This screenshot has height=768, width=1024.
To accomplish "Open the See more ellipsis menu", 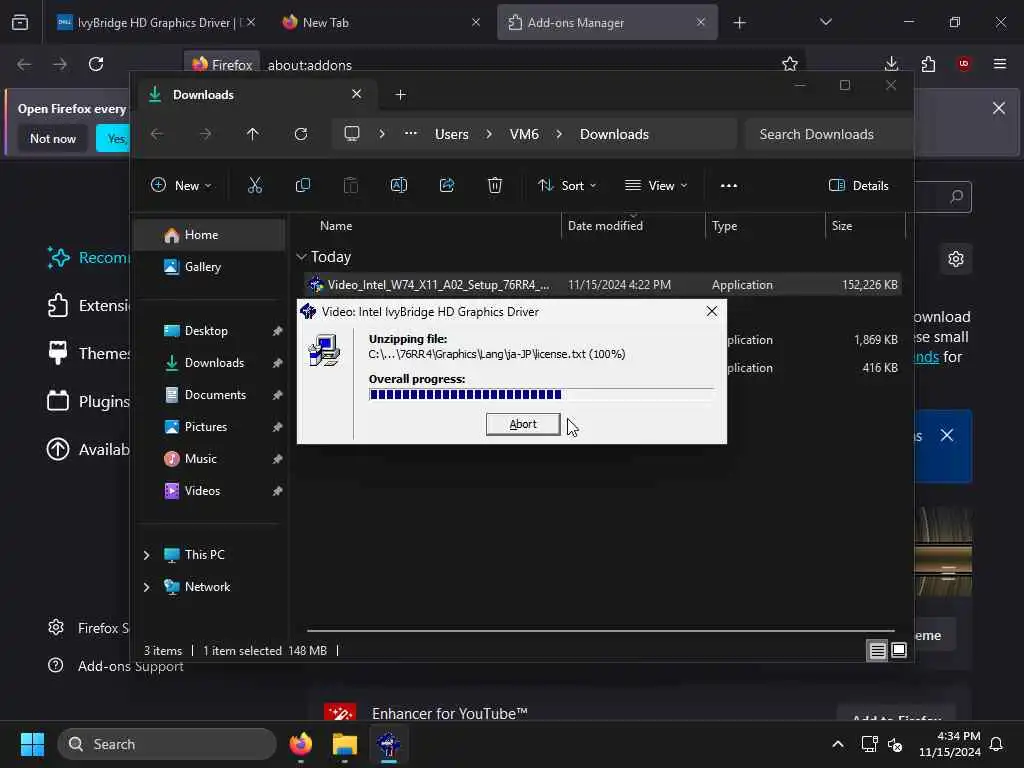I will tap(729, 185).
